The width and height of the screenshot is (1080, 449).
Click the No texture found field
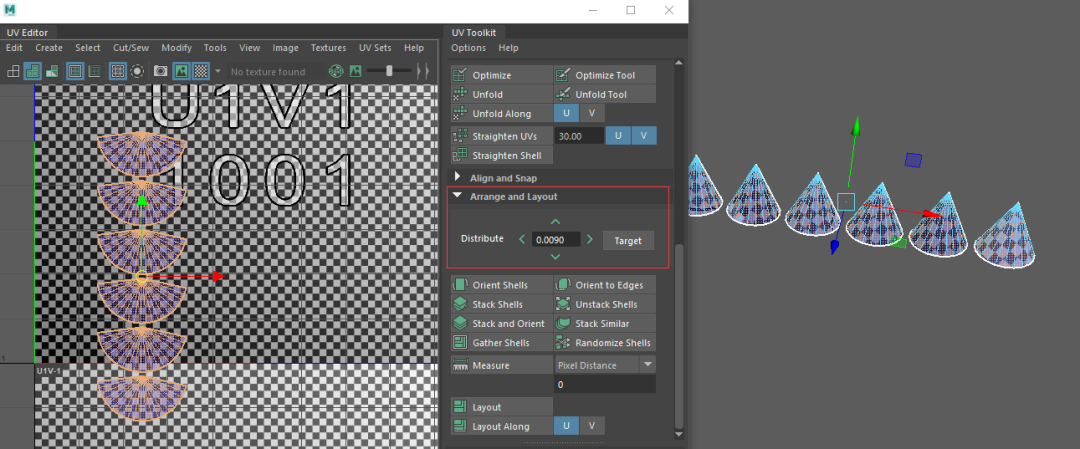tap(274, 72)
